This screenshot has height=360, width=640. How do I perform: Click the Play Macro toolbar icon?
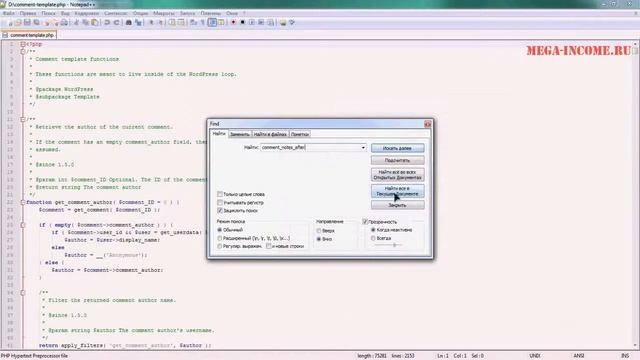tap(252, 23)
